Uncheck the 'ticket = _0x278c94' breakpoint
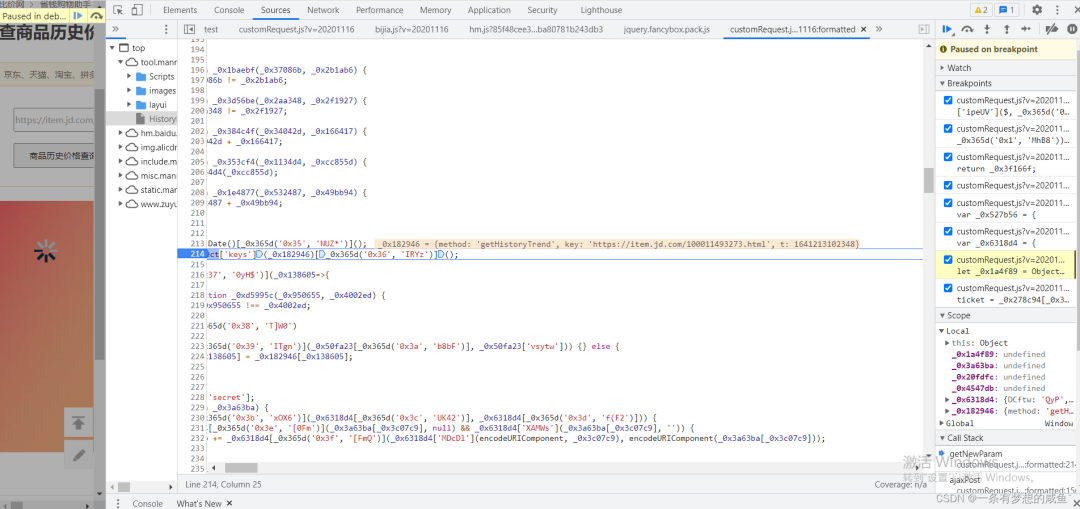Viewport: 1080px width, 509px height. coord(948,288)
